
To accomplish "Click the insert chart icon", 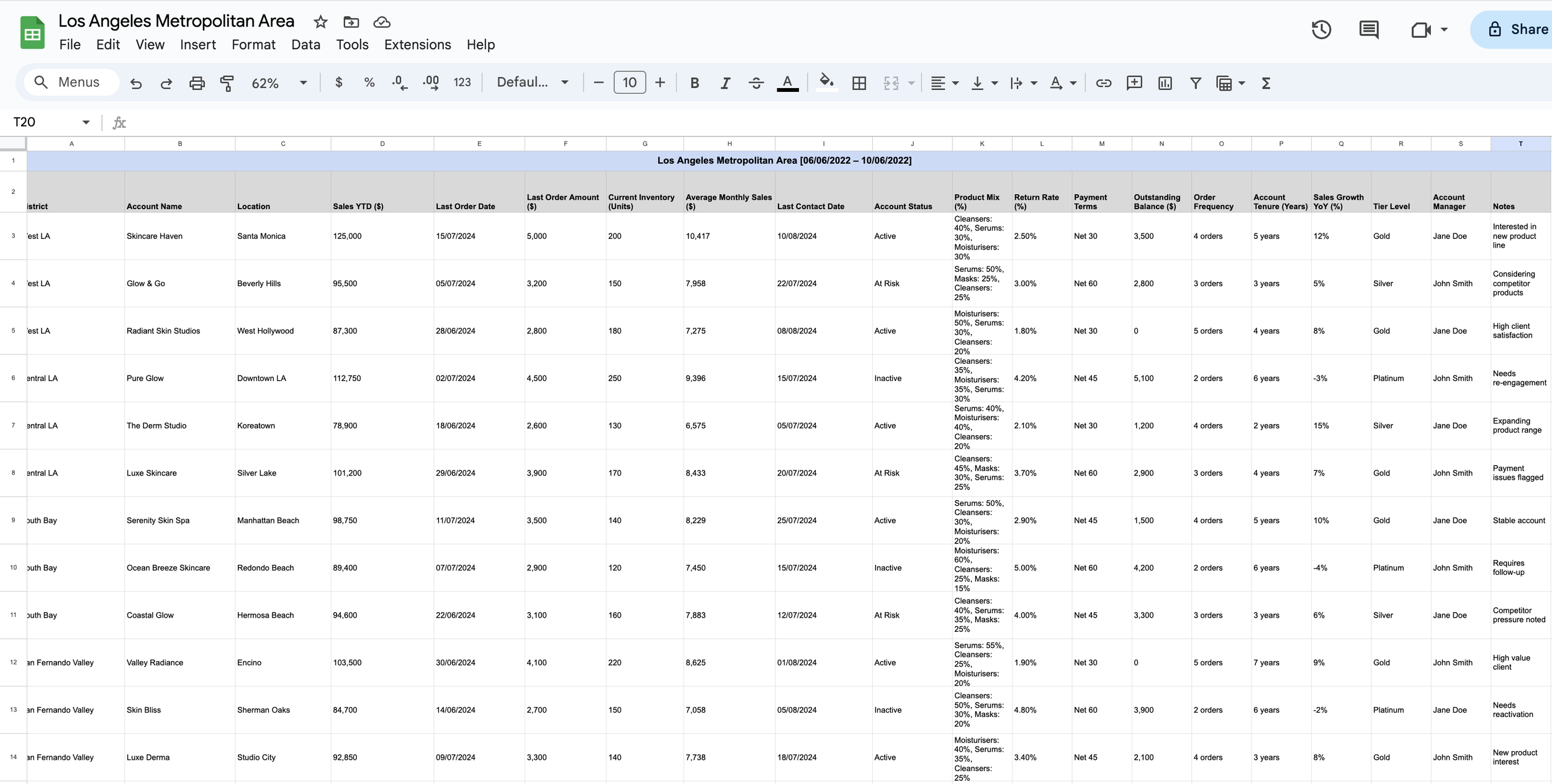I will (1165, 83).
